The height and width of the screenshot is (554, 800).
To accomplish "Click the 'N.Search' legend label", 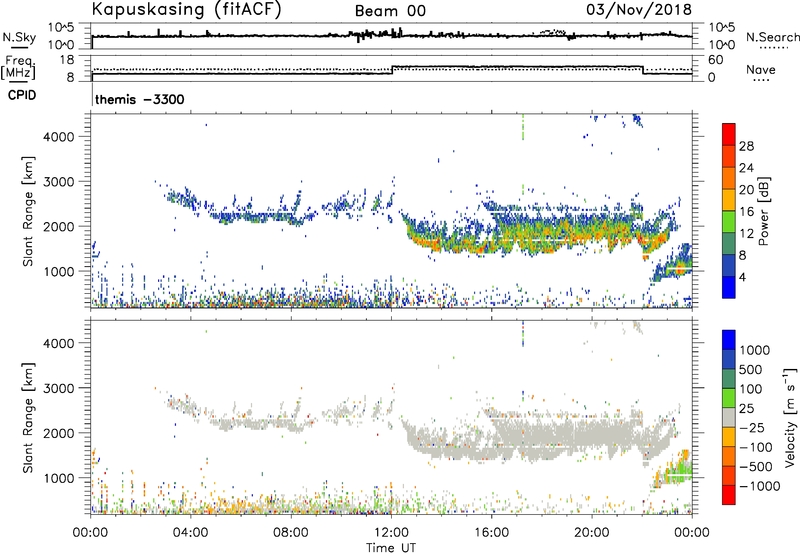I will (x=772, y=37).
